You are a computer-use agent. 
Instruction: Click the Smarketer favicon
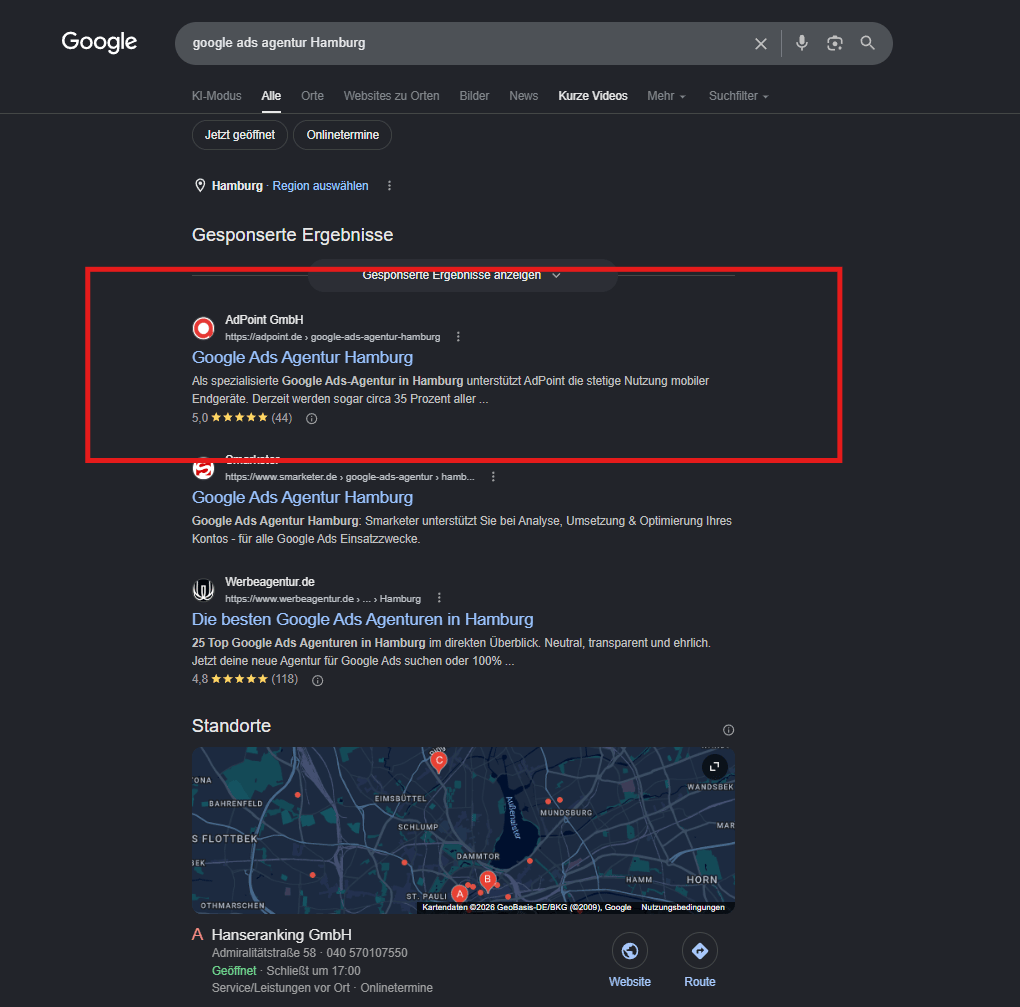pyautogui.click(x=204, y=468)
